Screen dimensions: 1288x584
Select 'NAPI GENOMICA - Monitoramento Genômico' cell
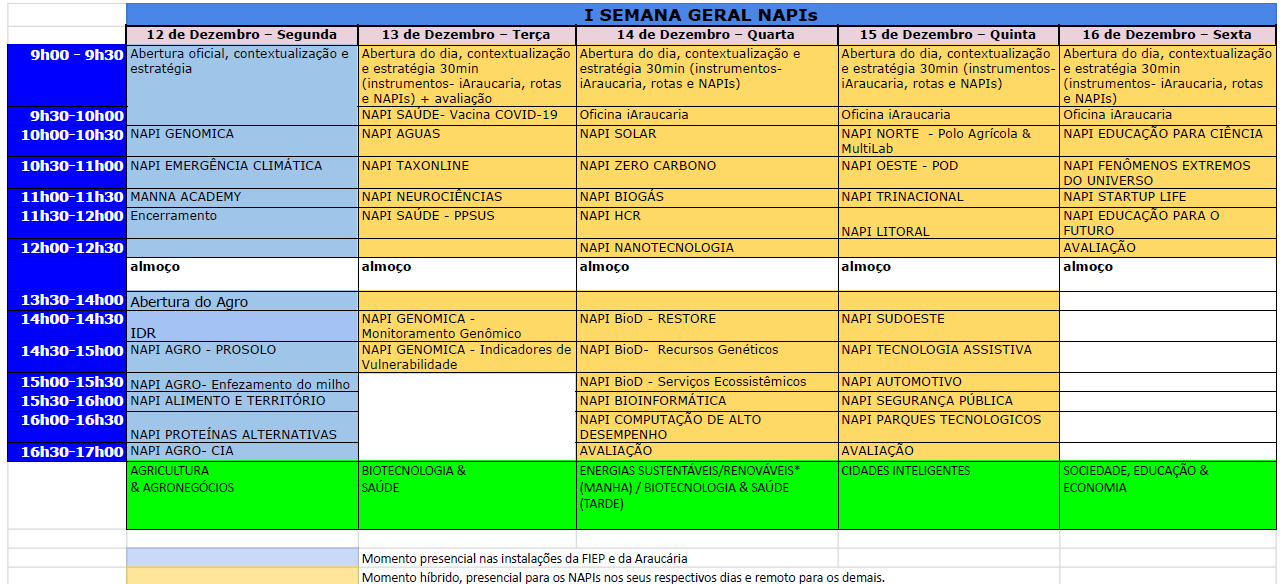[x=467, y=326]
